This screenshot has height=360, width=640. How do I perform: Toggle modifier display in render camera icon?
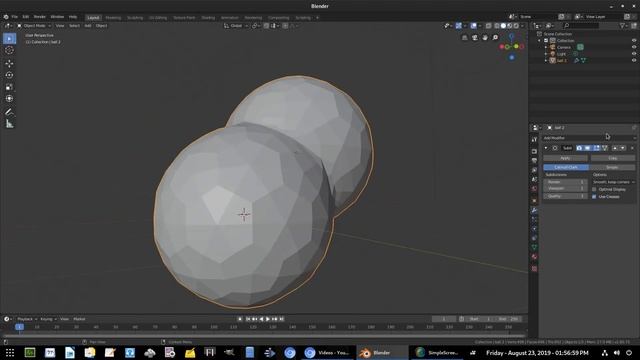(x=580, y=148)
